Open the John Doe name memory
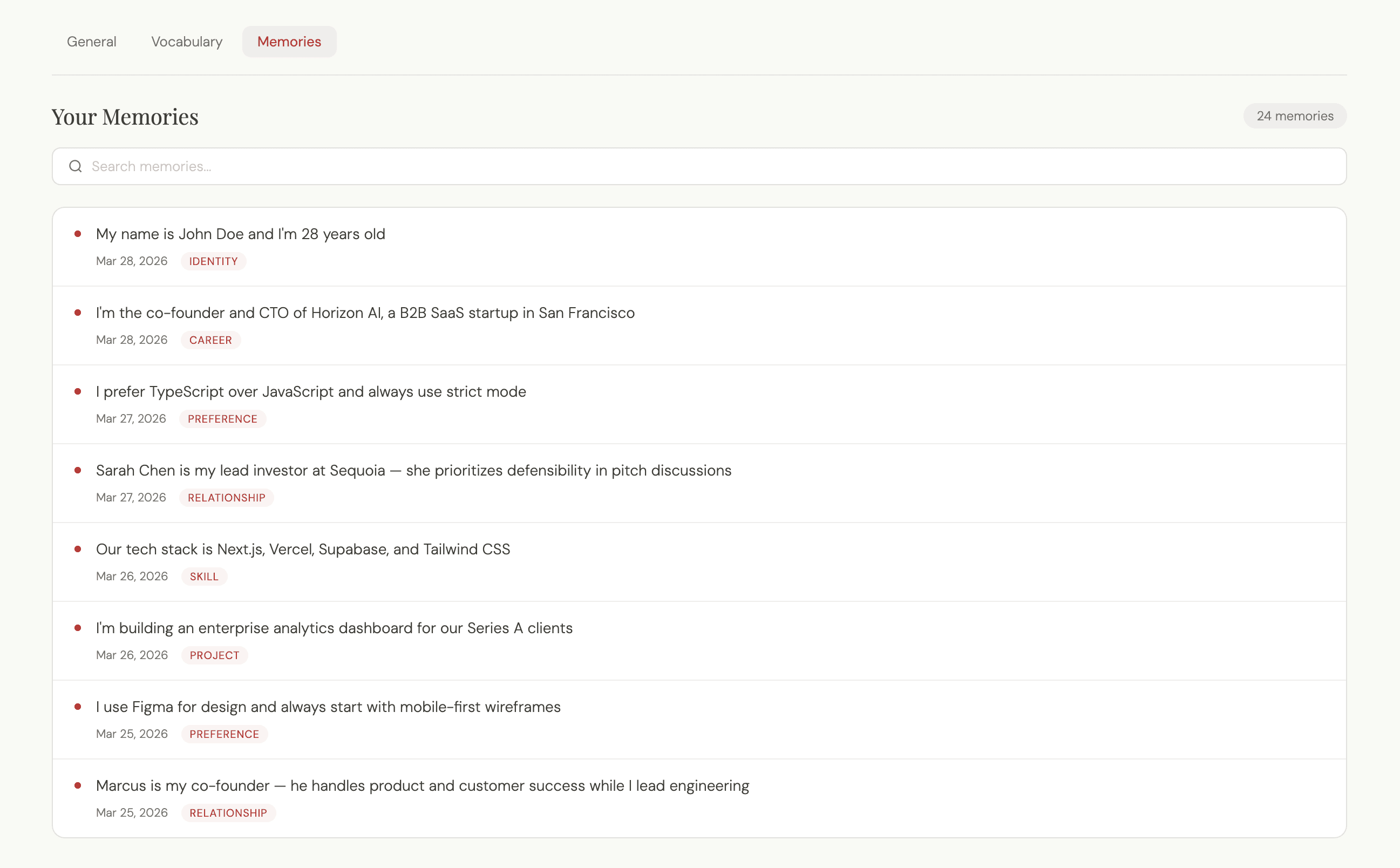Viewport: 1400px width, 868px height. (x=240, y=234)
